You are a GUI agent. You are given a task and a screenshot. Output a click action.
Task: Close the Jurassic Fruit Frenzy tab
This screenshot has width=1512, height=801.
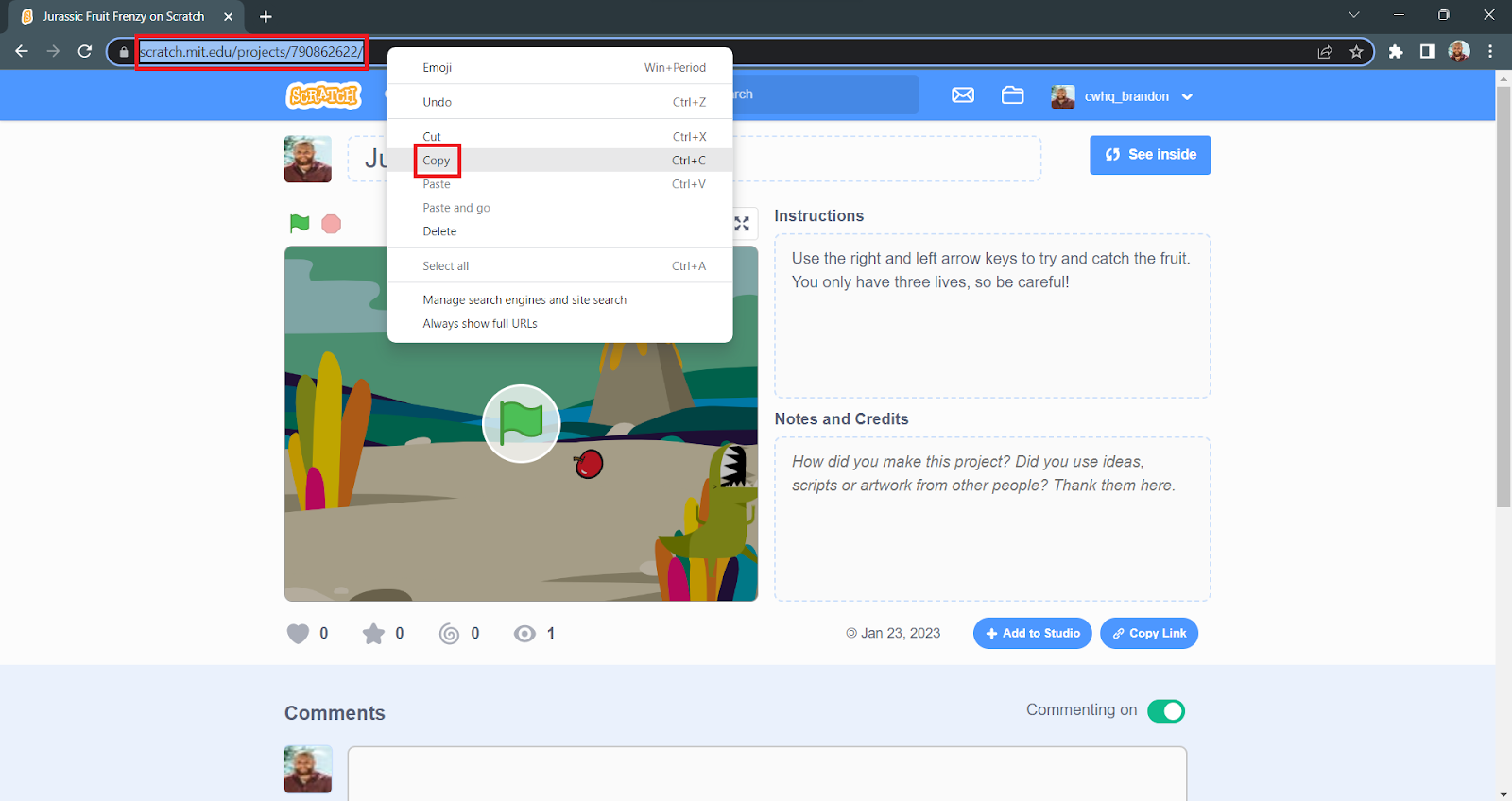click(x=228, y=16)
